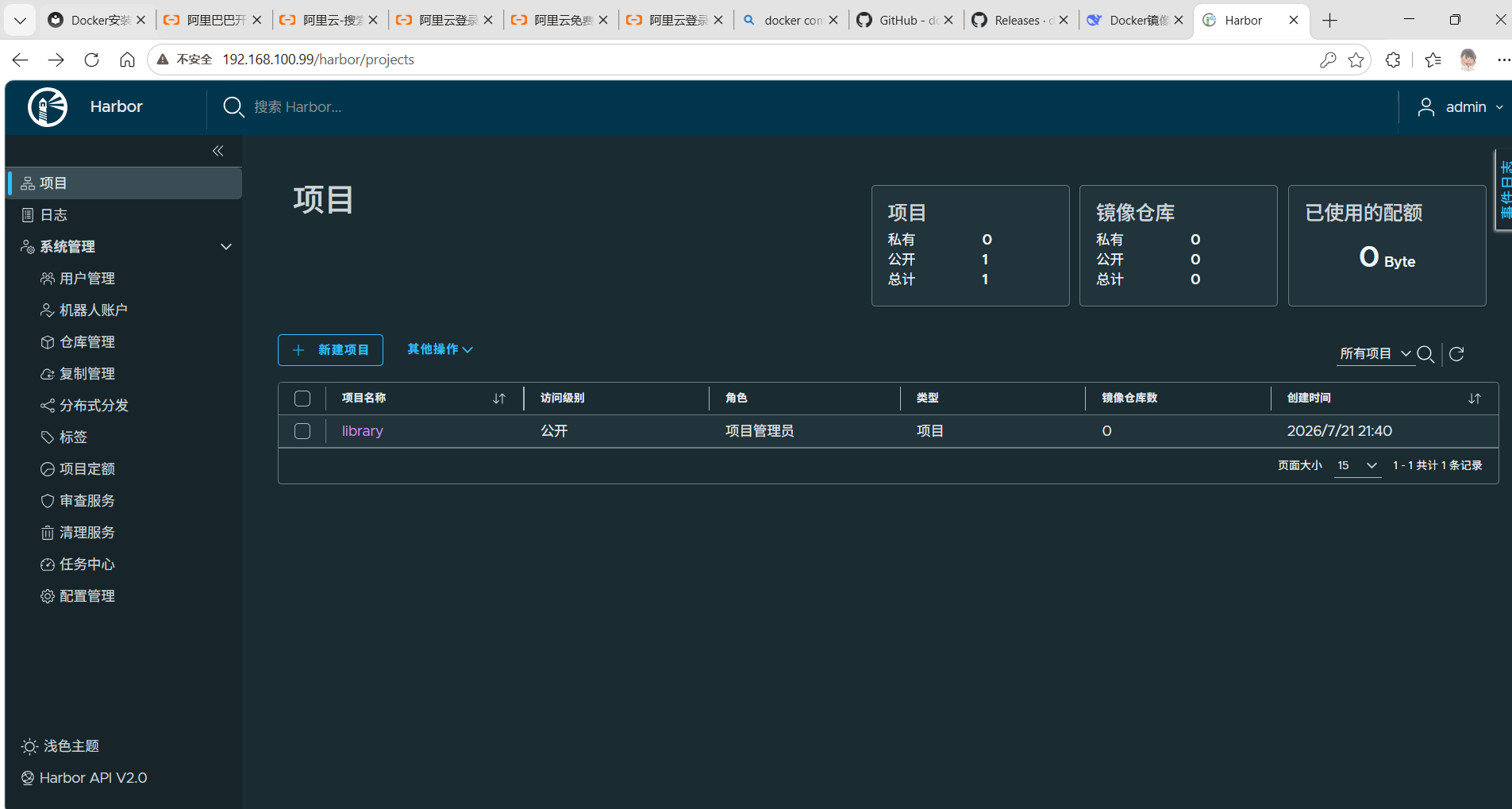Image resolution: width=1512 pixels, height=809 pixels.
Task: Open browser extensions puzzle icon
Action: 1393,60
